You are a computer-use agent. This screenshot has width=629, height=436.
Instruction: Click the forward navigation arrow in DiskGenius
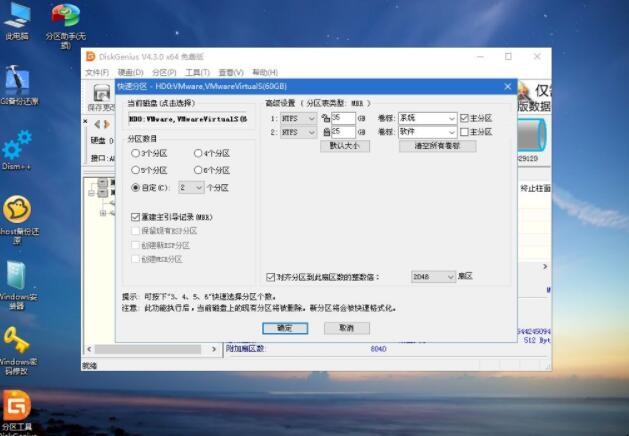click(107, 124)
